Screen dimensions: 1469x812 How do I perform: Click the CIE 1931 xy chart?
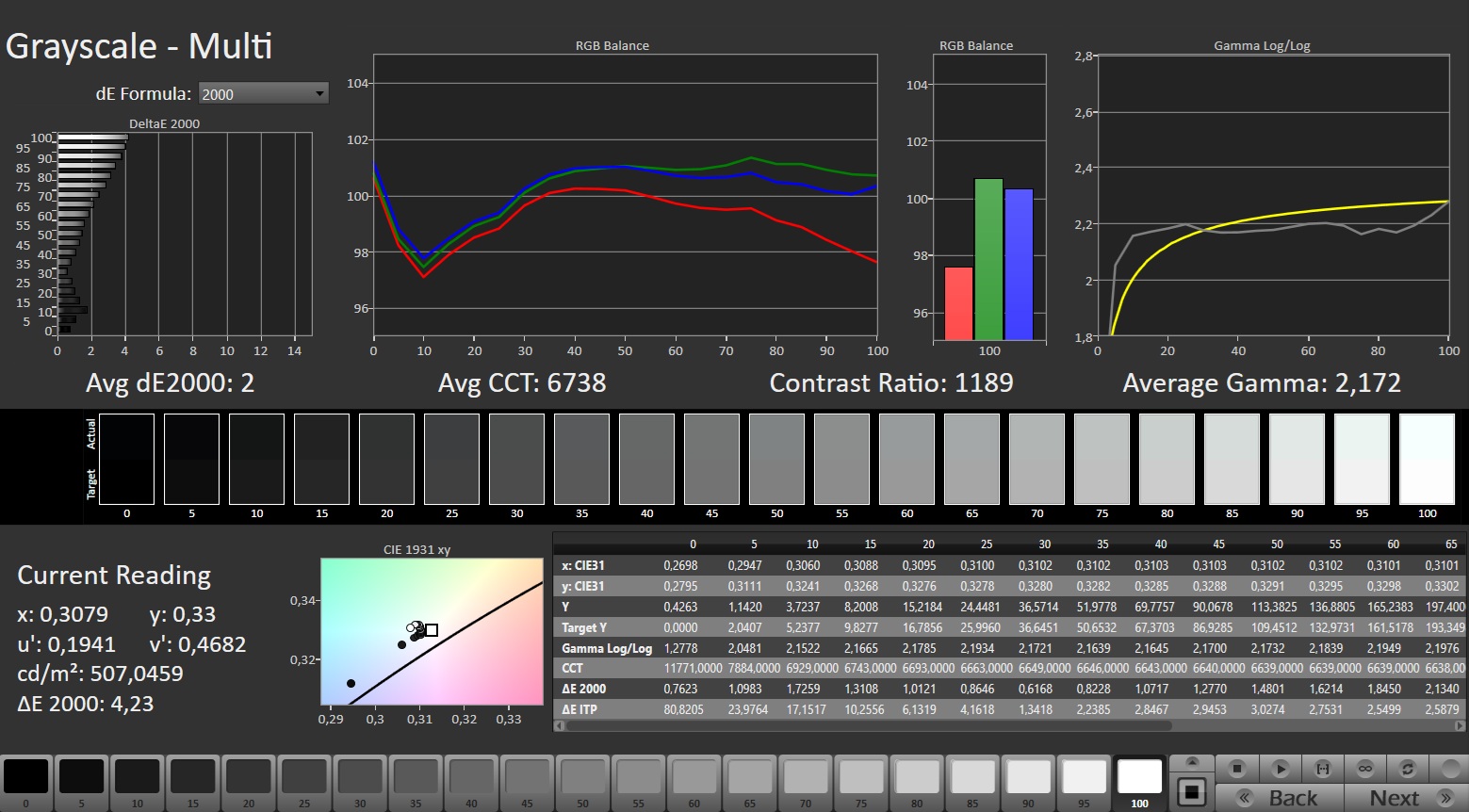click(x=432, y=631)
